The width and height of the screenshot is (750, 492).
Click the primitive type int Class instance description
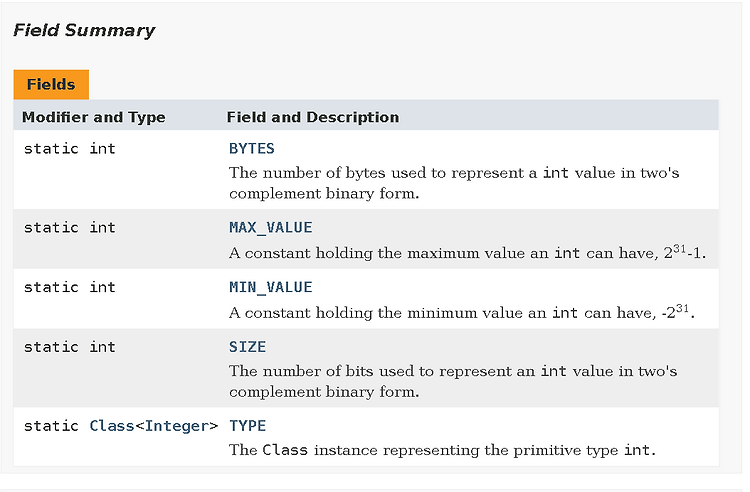[x=442, y=450]
